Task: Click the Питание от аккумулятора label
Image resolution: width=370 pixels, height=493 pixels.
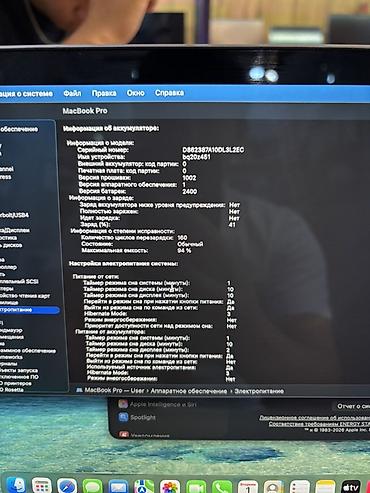Action: click(x=110, y=332)
